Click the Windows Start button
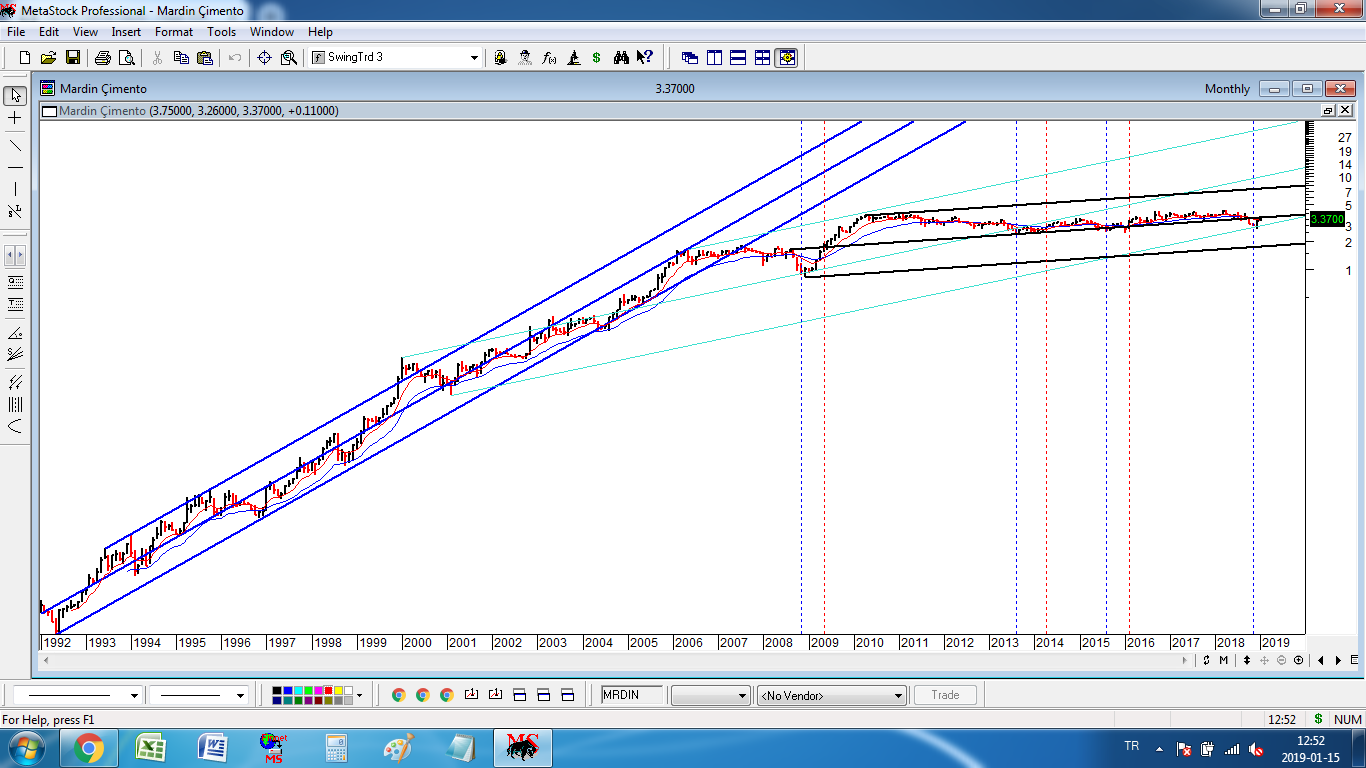Image resolution: width=1366 pixels, height=768 pixels. pos(25,748)
